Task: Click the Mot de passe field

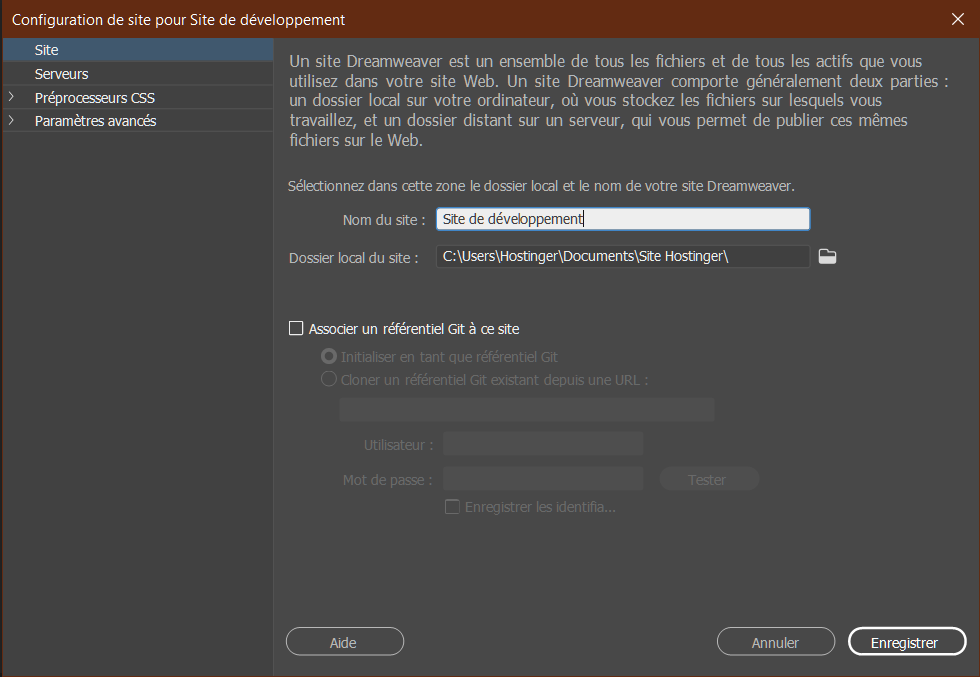Action: (542, 478)
